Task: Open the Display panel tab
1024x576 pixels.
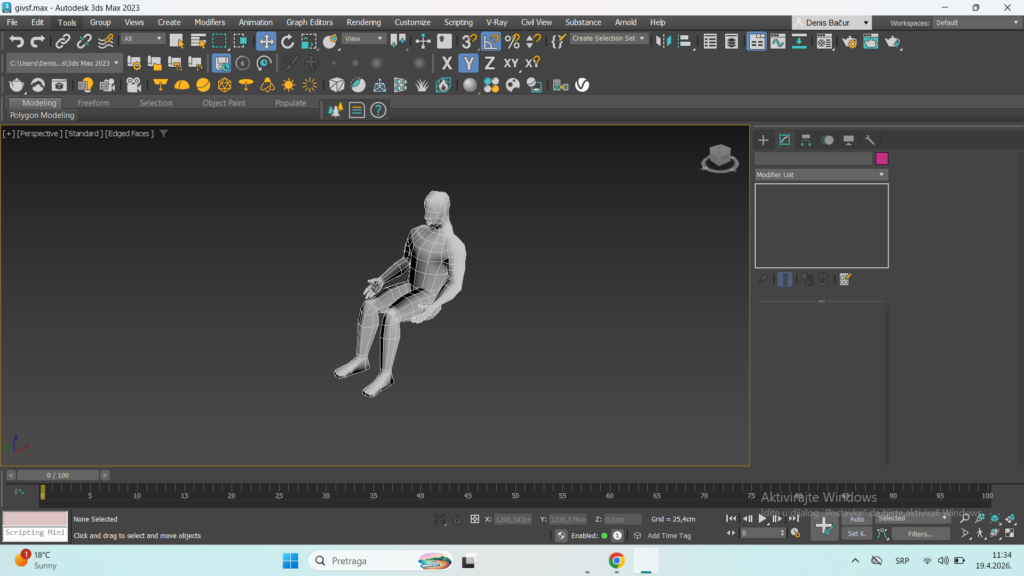Action: click(848, 140)
